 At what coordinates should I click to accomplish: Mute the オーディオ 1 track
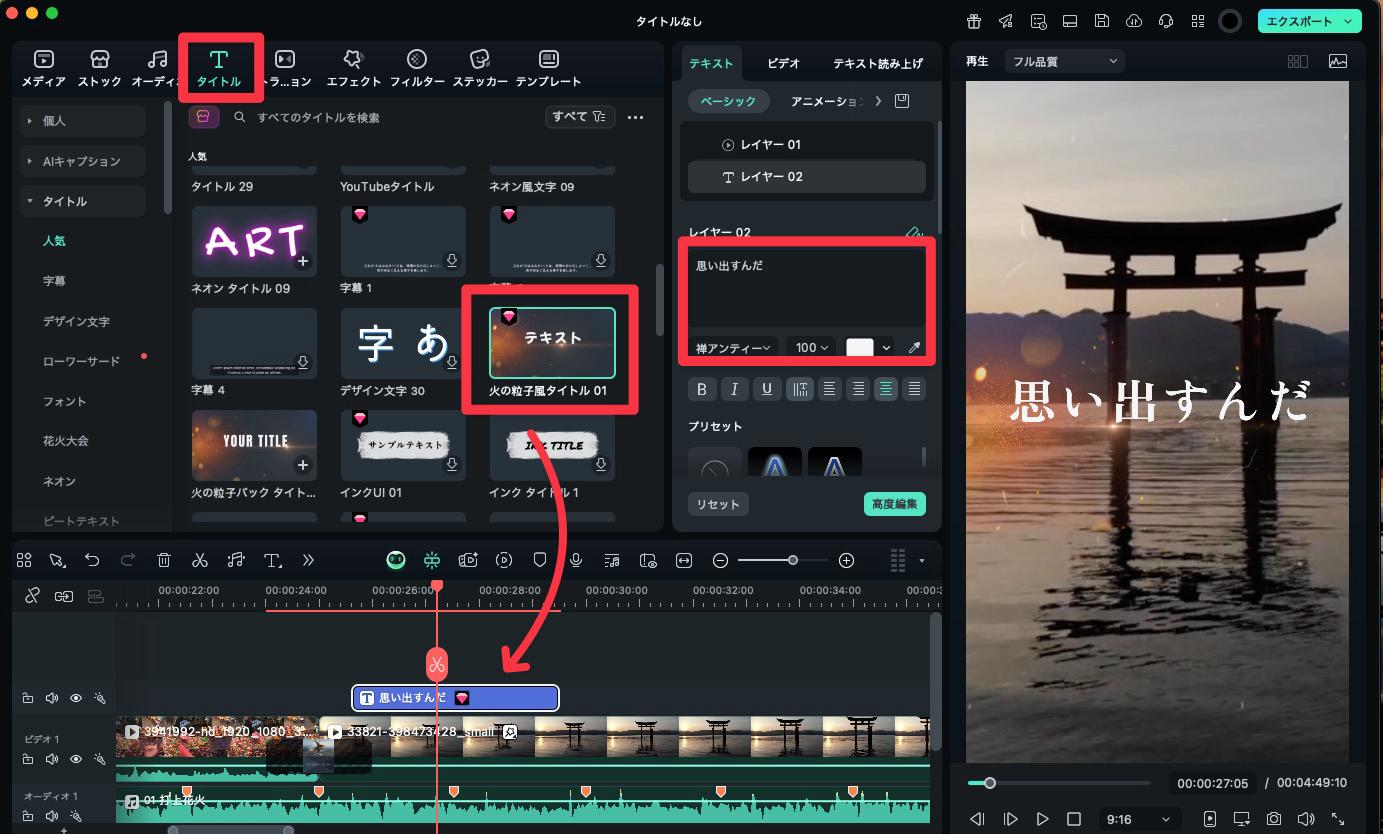click(x=51, y=817)
